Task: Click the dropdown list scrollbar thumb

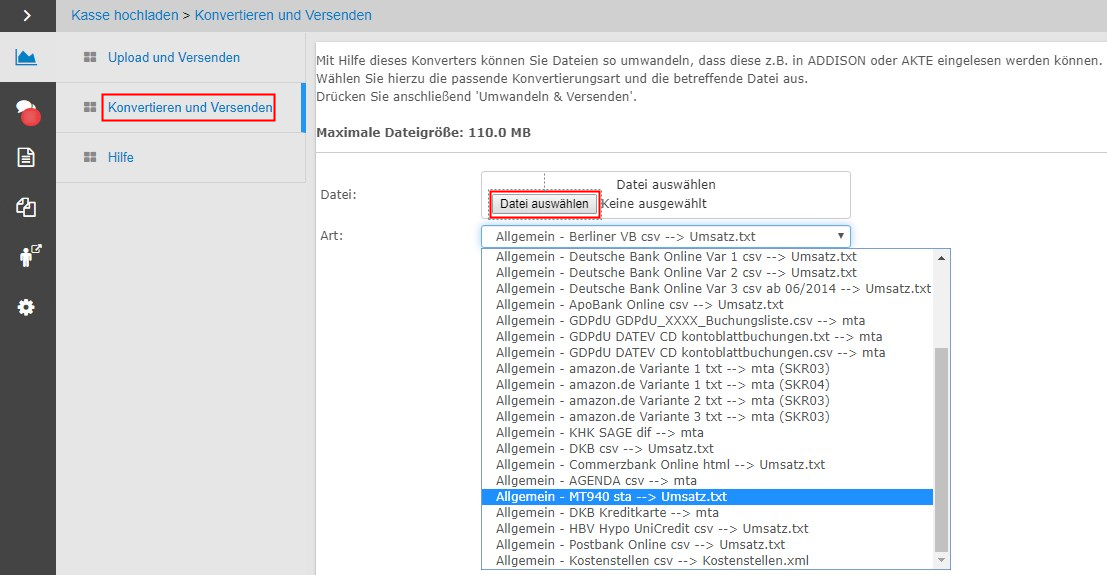Action: coord(941,449)
